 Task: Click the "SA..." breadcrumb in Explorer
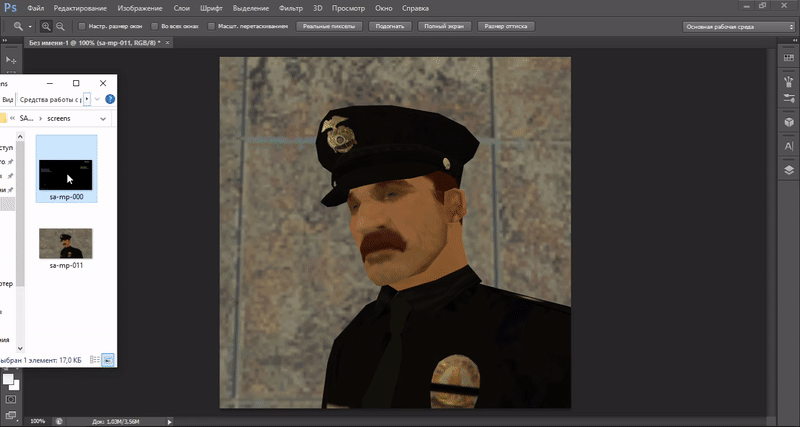click(27, 118)
